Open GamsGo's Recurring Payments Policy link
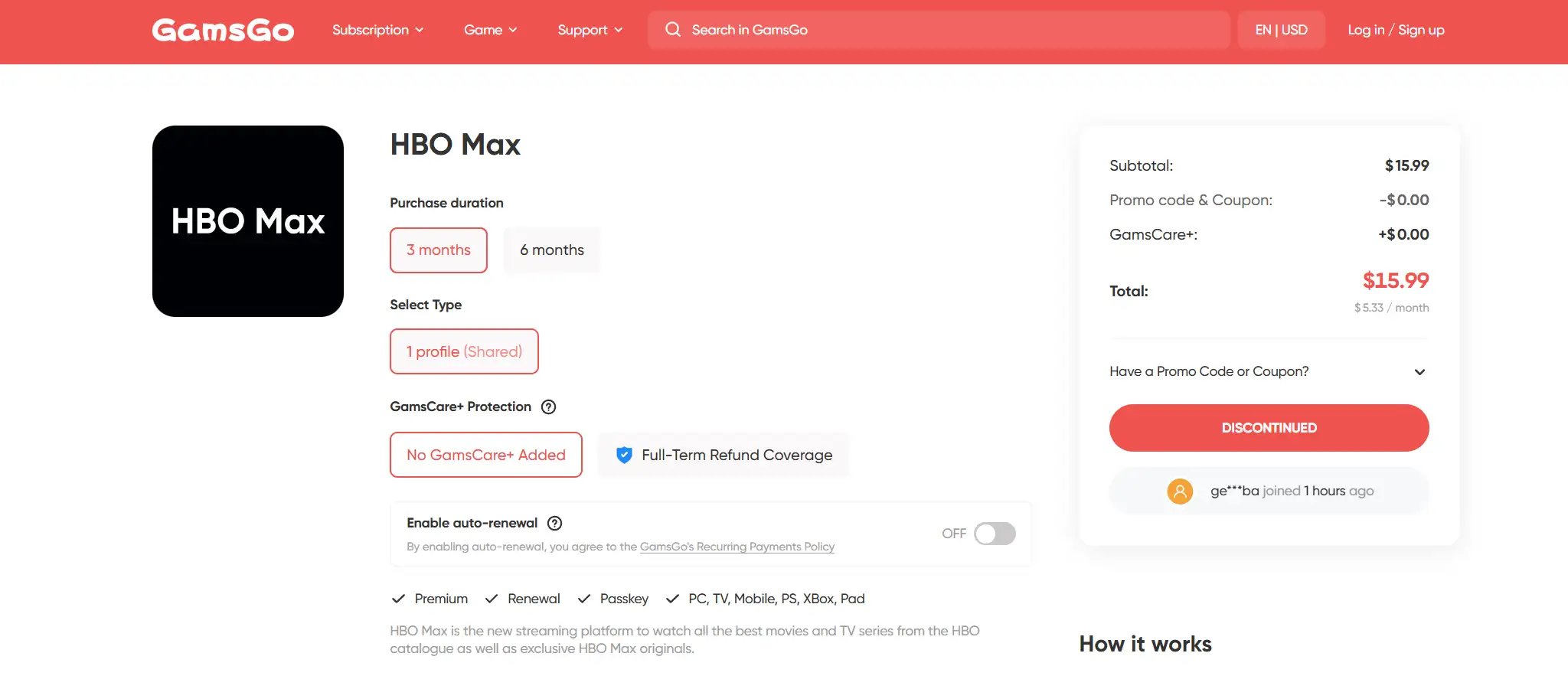The height and width of the screenshot is (689, 1568). [737, 547]
